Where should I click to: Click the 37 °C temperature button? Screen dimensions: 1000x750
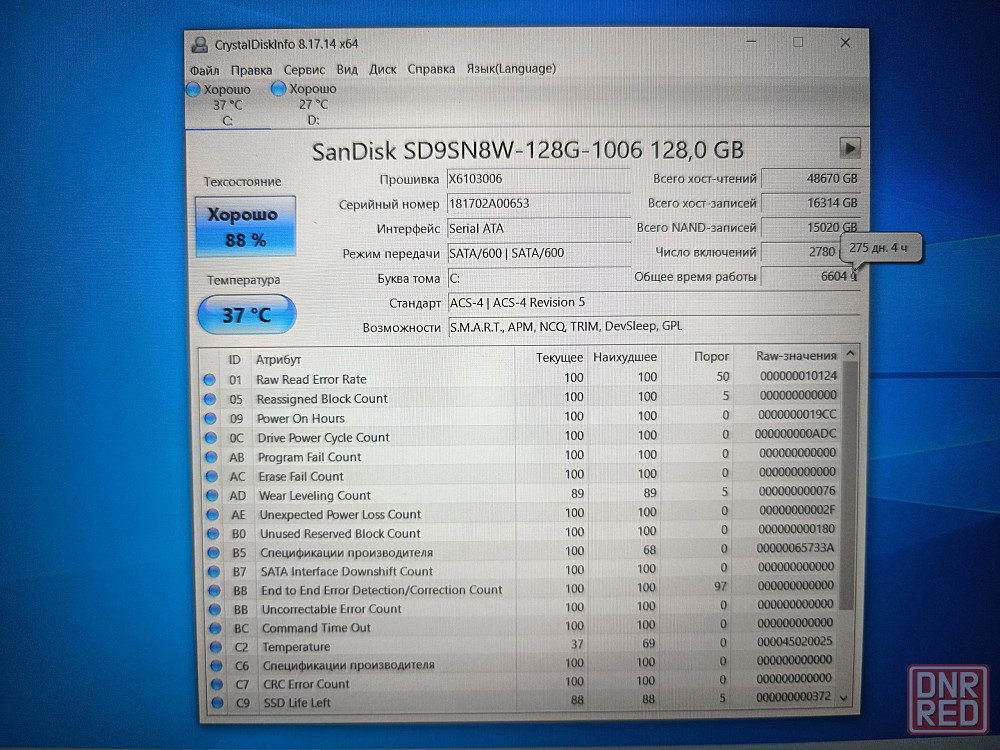click(x=247, y=314)
